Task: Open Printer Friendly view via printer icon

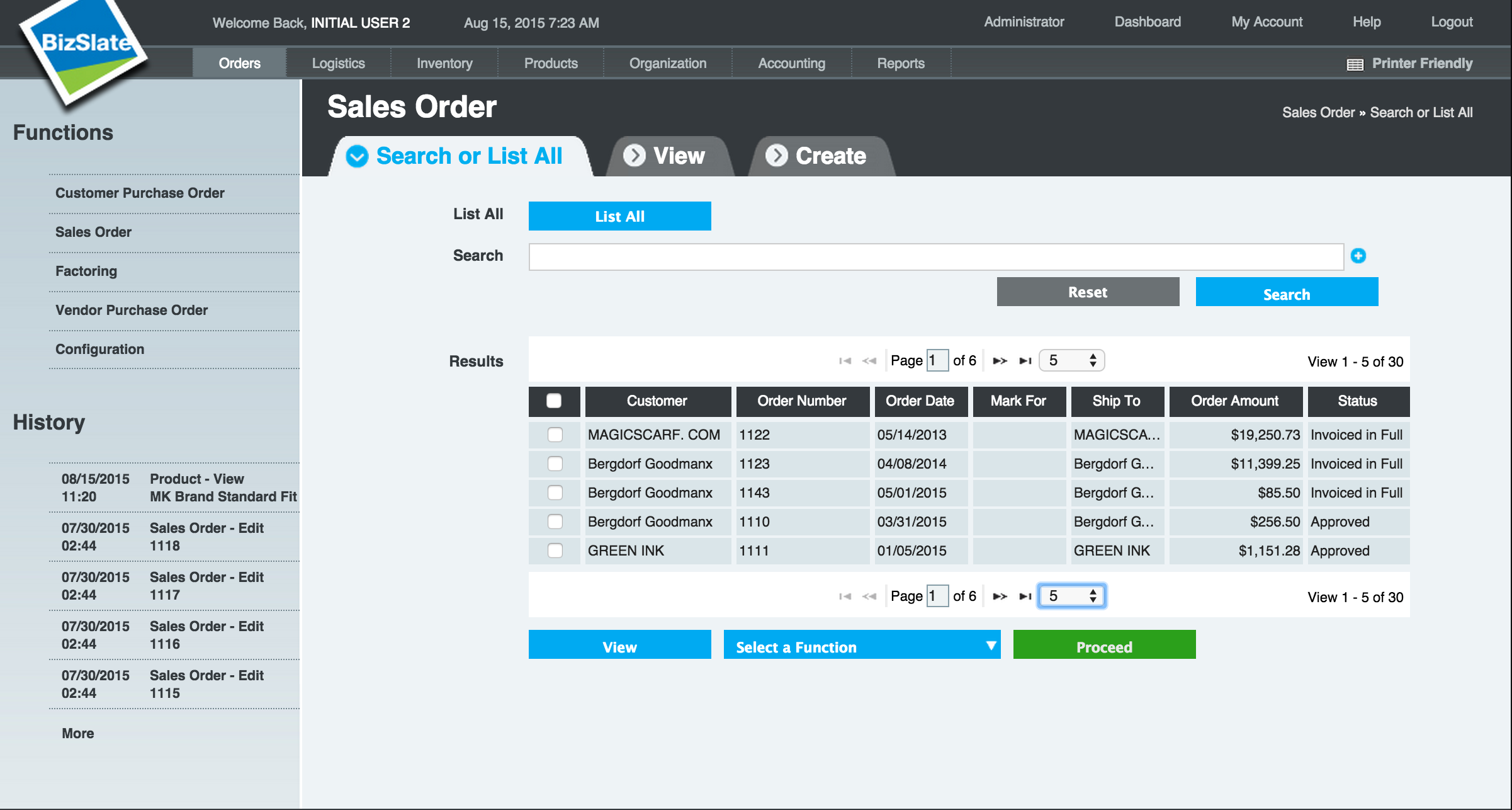Action: [x=1355, y=63]
